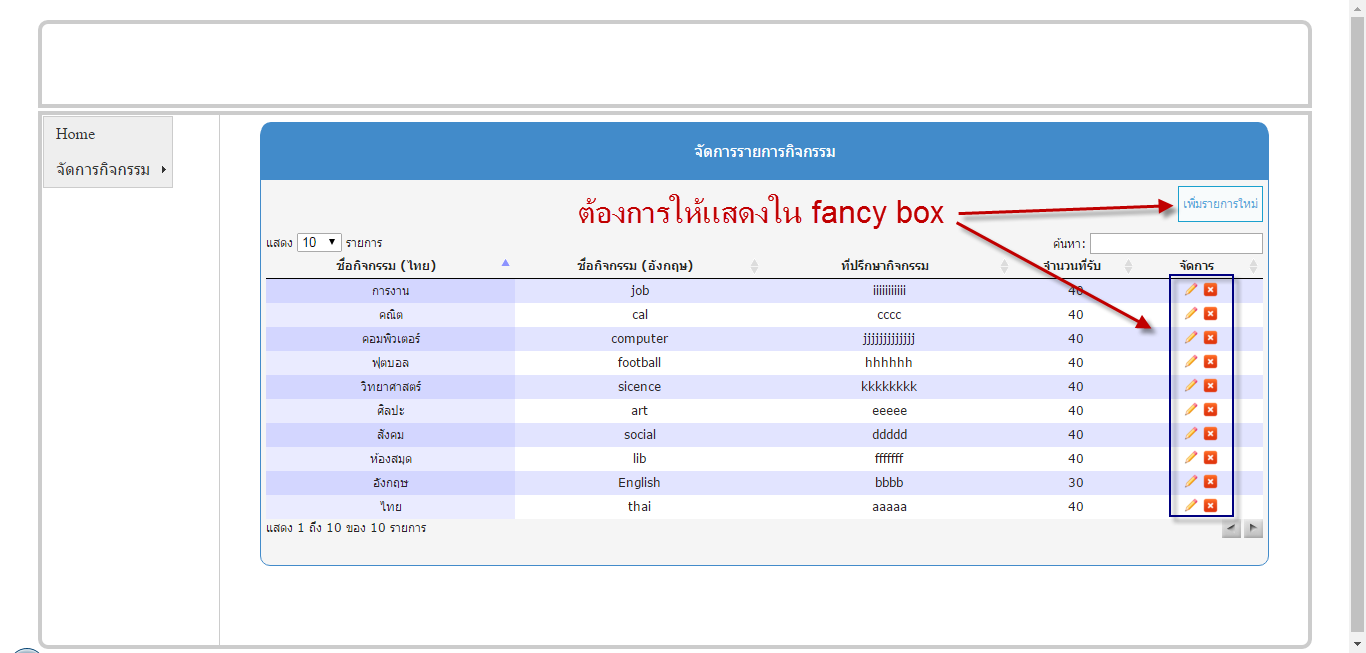Focus the ค้นหา search field
The height and width of the screenshot is (653, 1366).
tap(1176, 244)
